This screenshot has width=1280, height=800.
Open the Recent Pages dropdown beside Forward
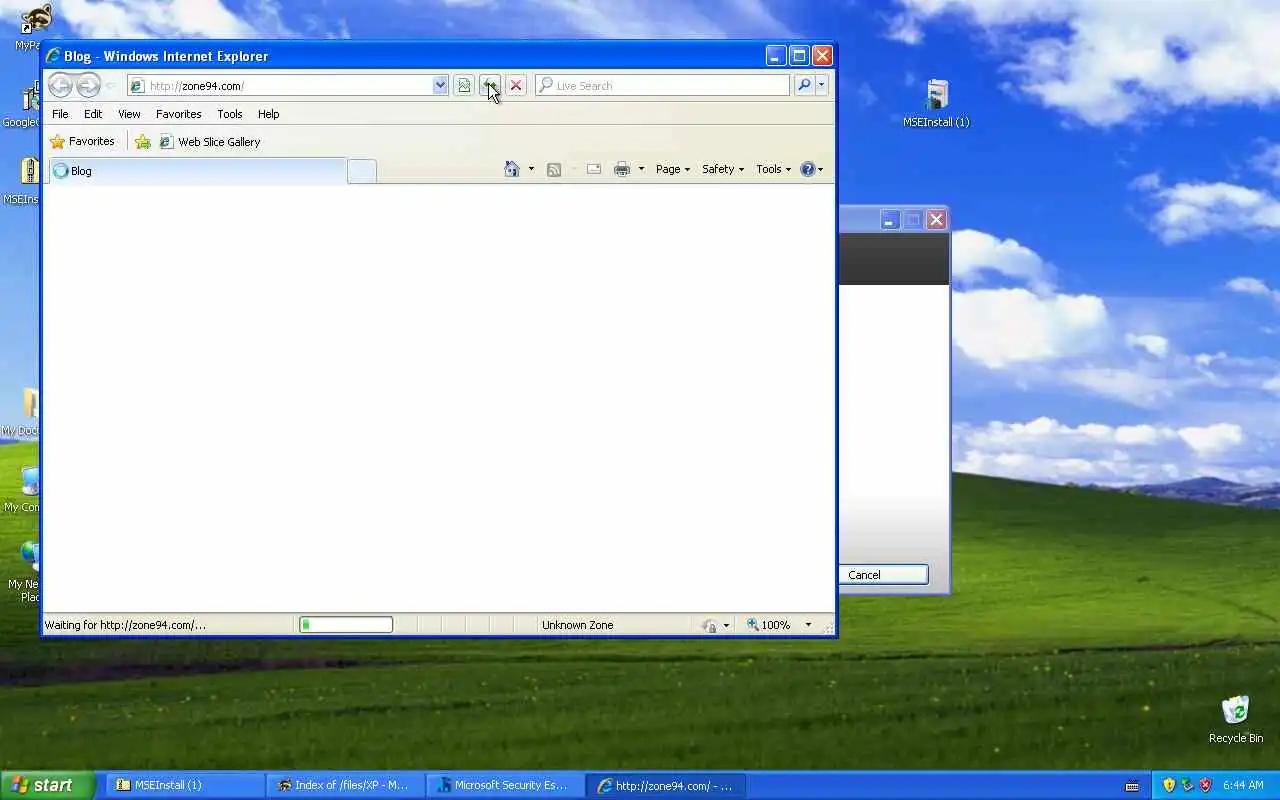point(110,86)
